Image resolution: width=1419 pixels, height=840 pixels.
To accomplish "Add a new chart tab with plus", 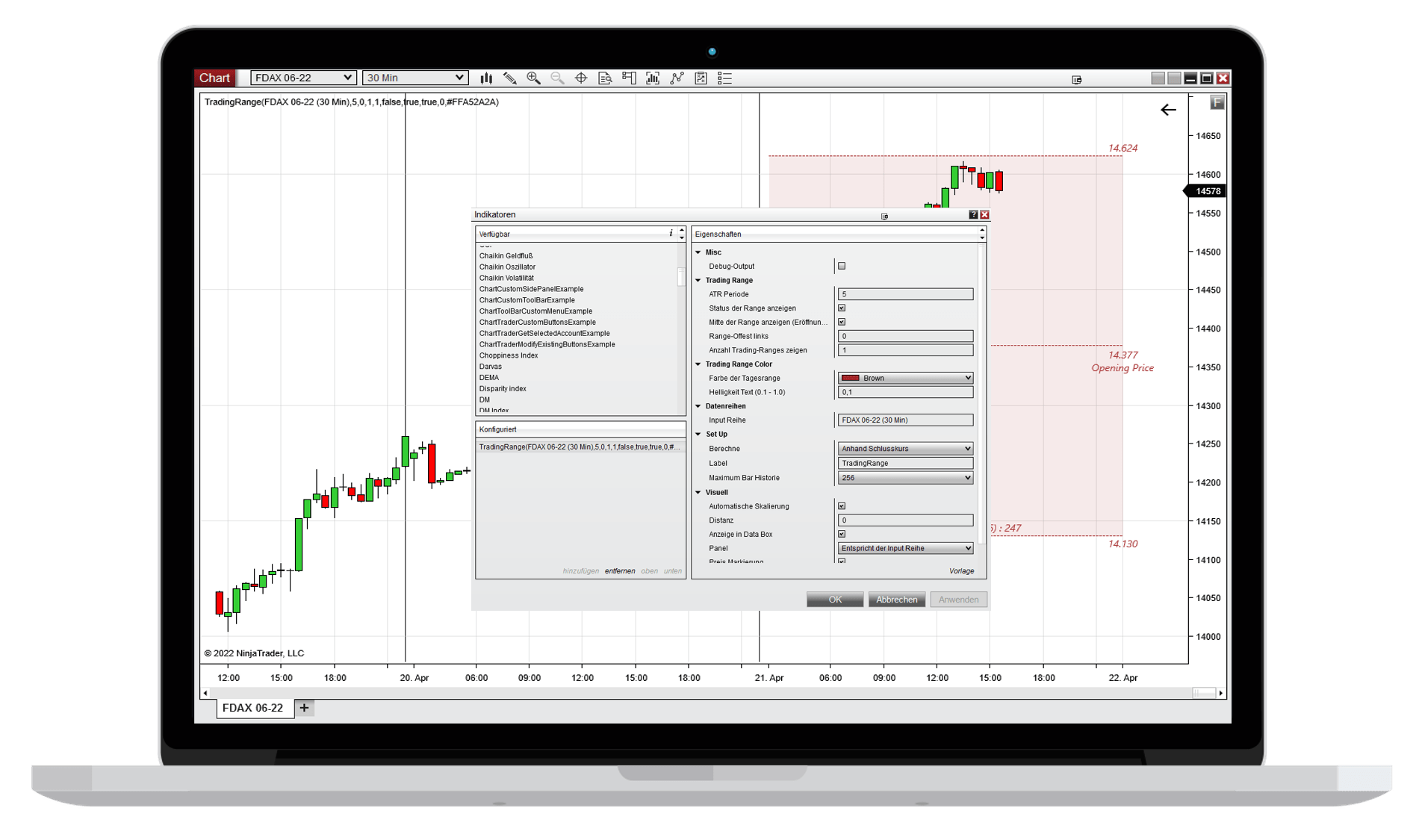I will (304, 708).
